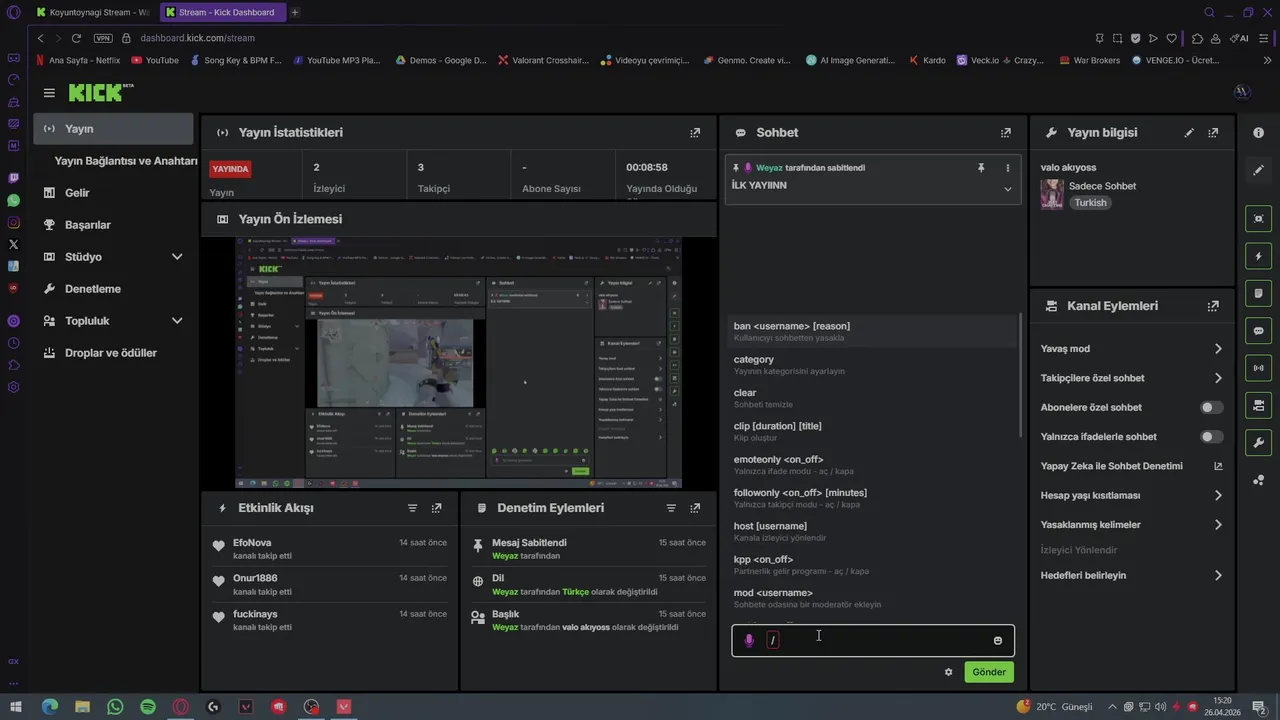Click the Windows Start button
The image size is (1280, 720).
click(x=17, y=707)
